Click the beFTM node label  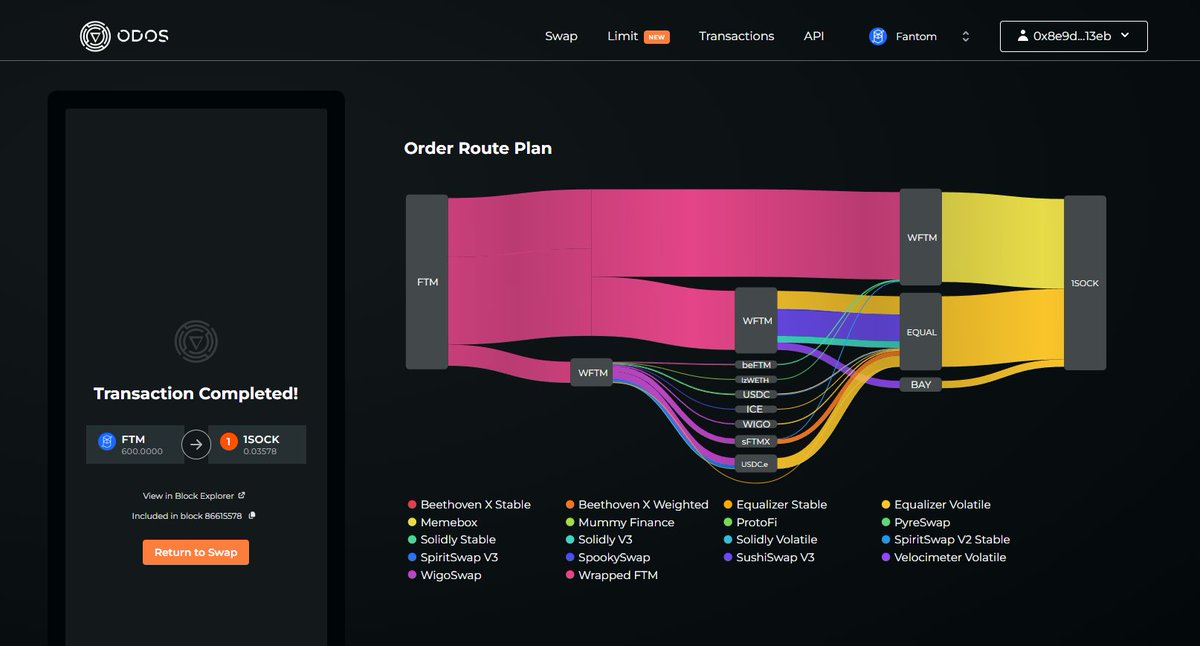point(757,365)
